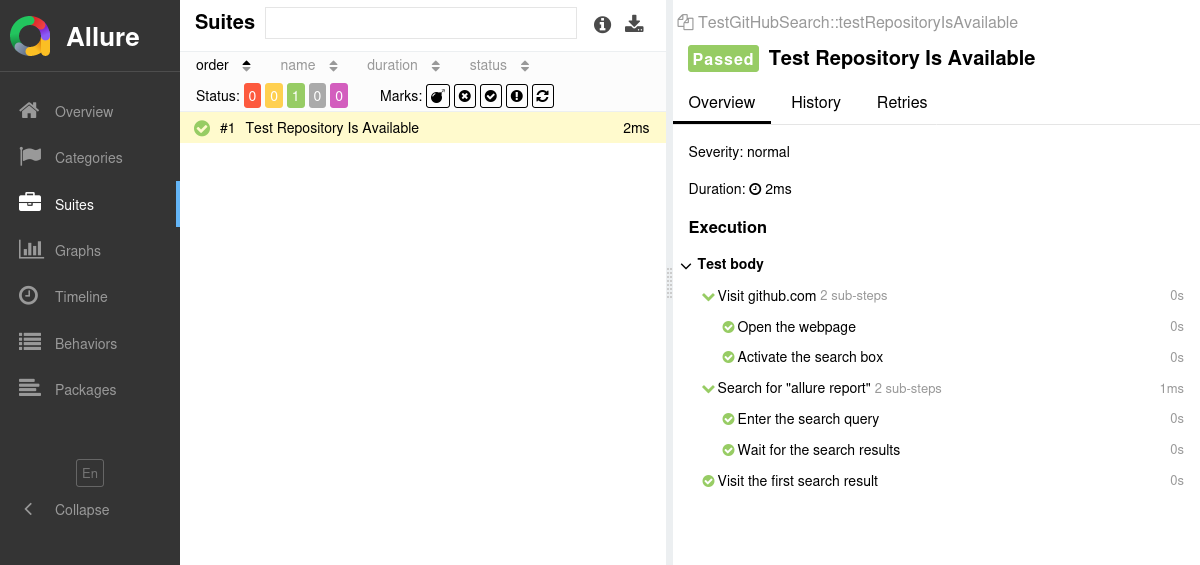Collapse the Test body section
This screenshot has width=1200, height=565.
pyautogui.click(x=686, y=265)
